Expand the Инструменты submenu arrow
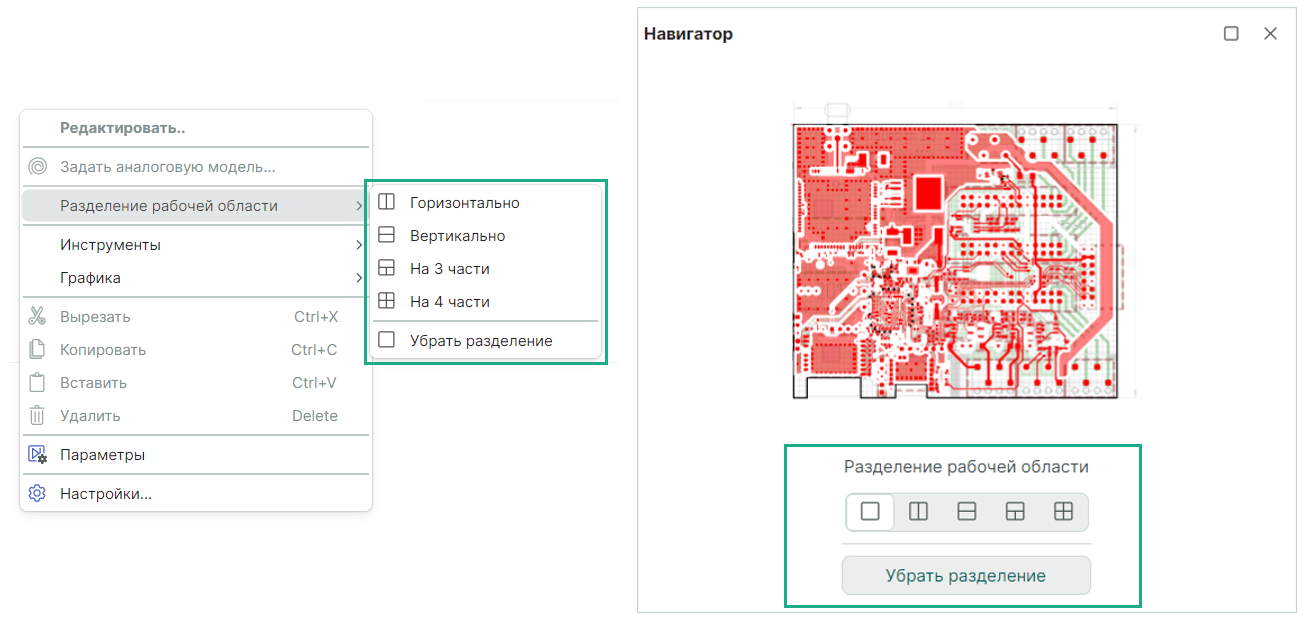Image resolution: width=1309 pixels, height=625 pixels. pos(358,245)
